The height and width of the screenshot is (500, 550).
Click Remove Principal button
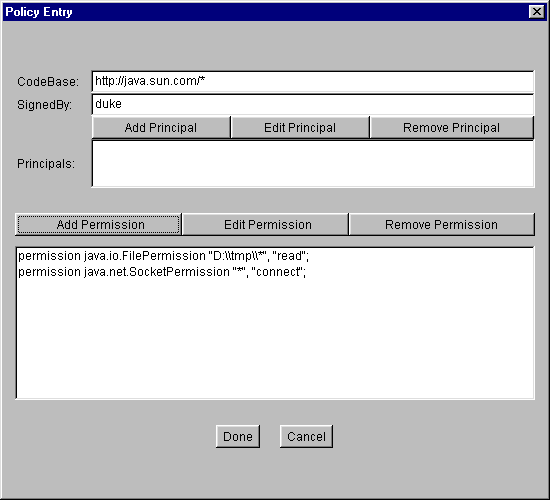(x=452, y=128)
